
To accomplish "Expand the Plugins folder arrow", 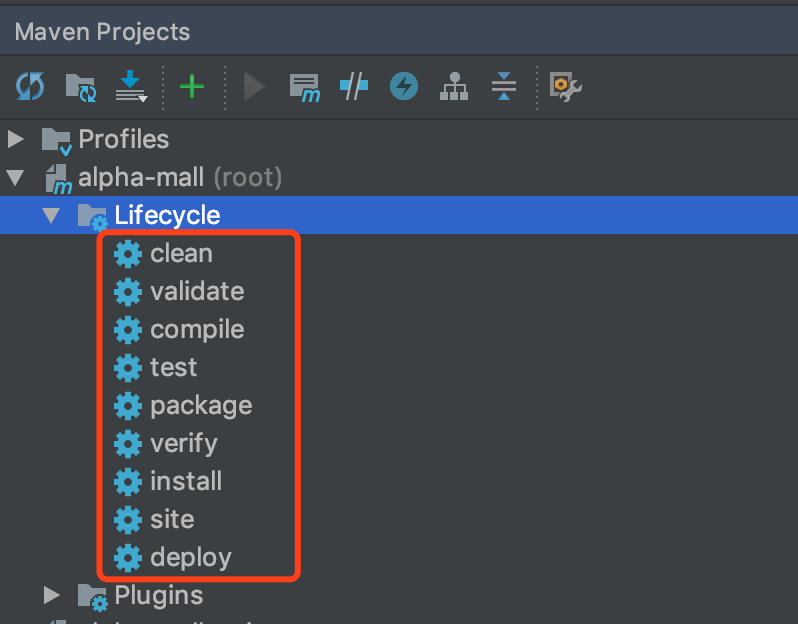I will click(52, 596).
